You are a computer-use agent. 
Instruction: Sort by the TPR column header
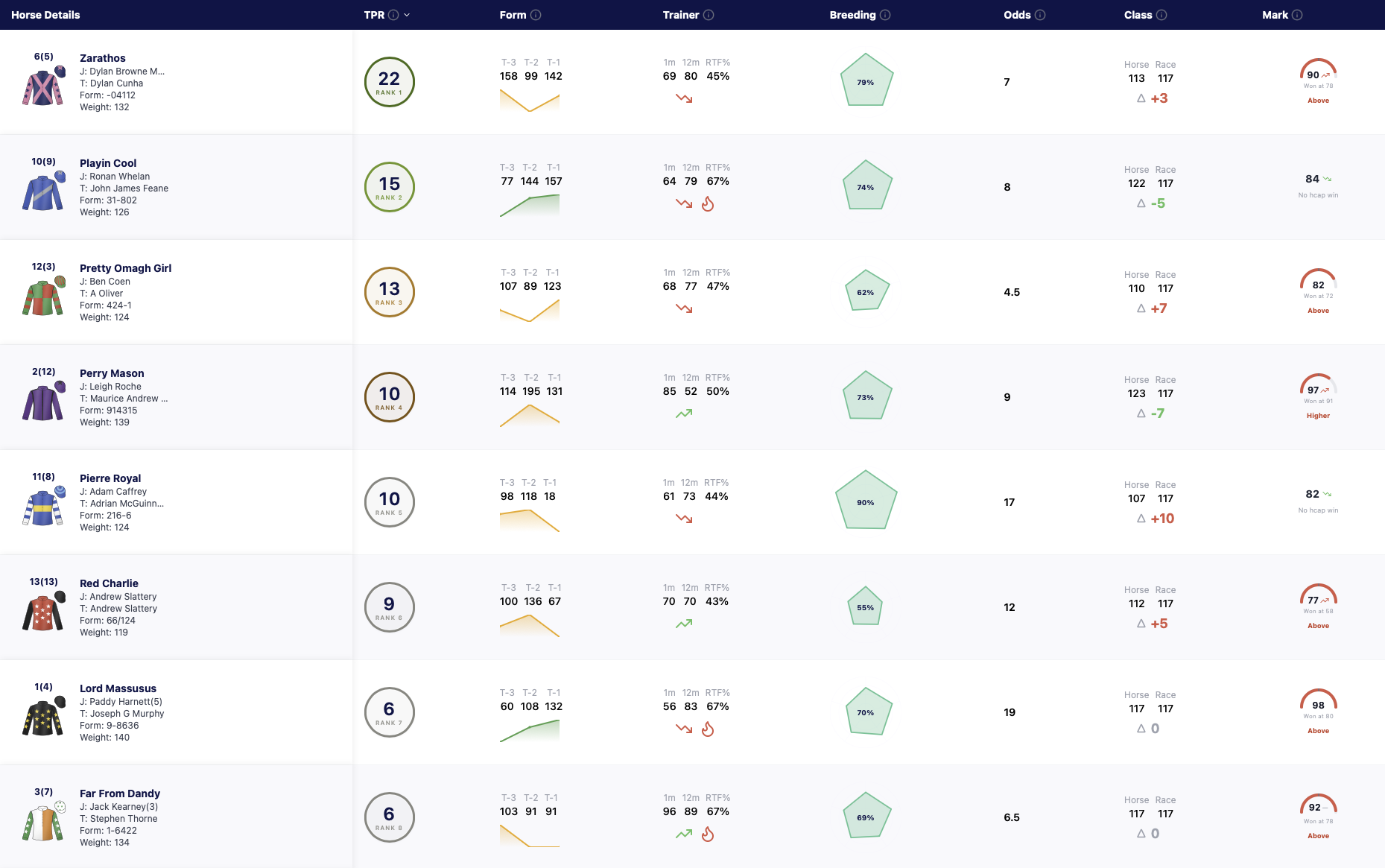[x=374, y=15]
